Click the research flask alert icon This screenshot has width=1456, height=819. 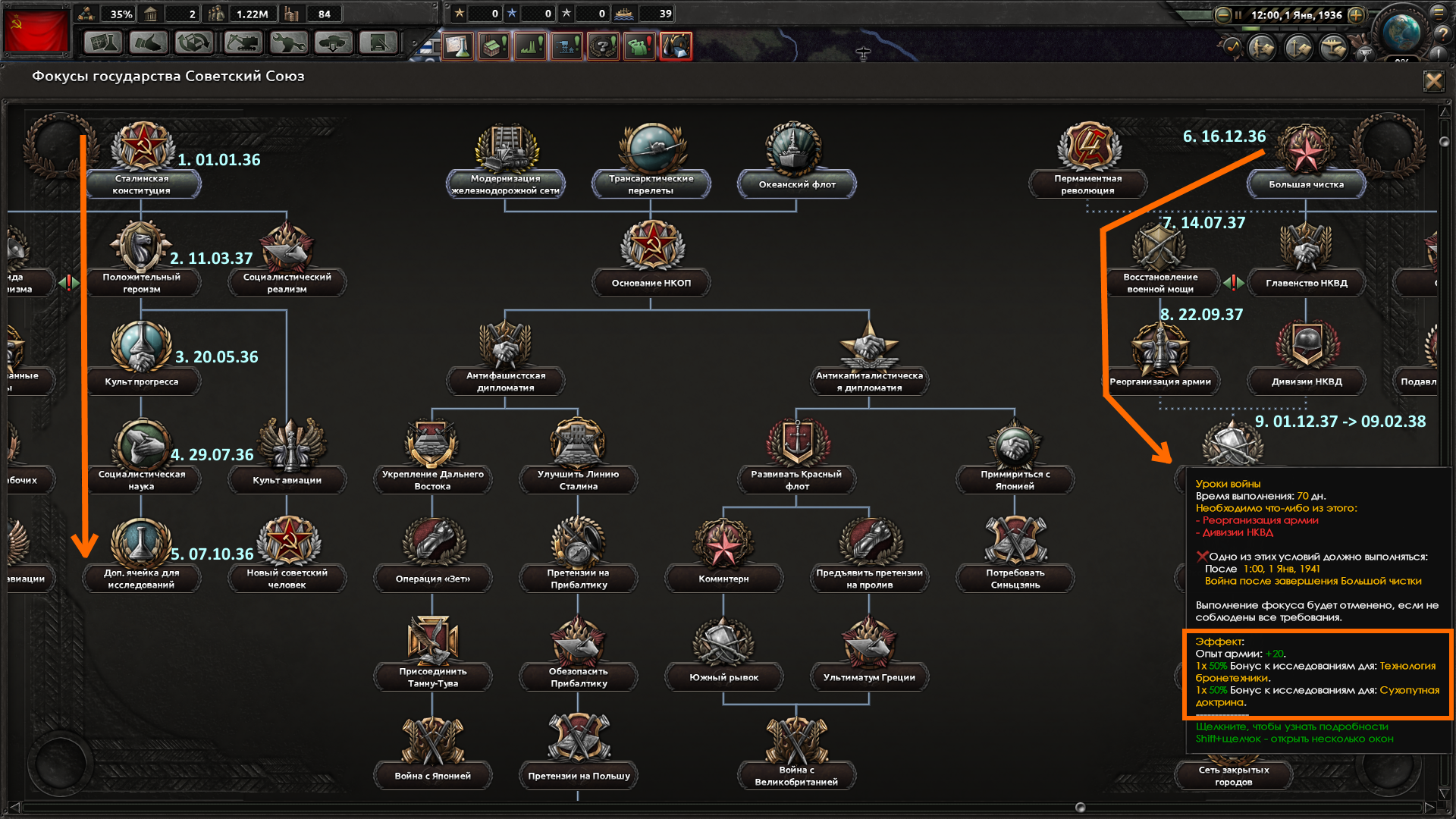(457, 46)
